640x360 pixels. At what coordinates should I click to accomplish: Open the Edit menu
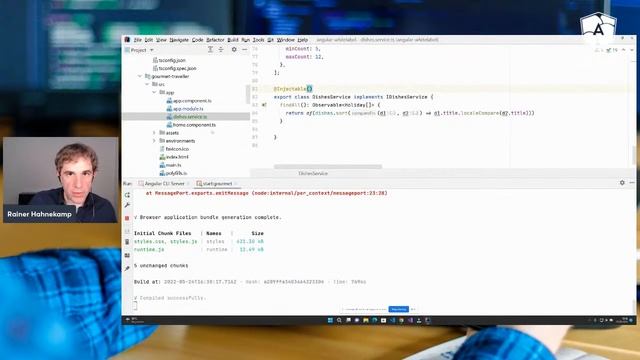coord(149,40)
